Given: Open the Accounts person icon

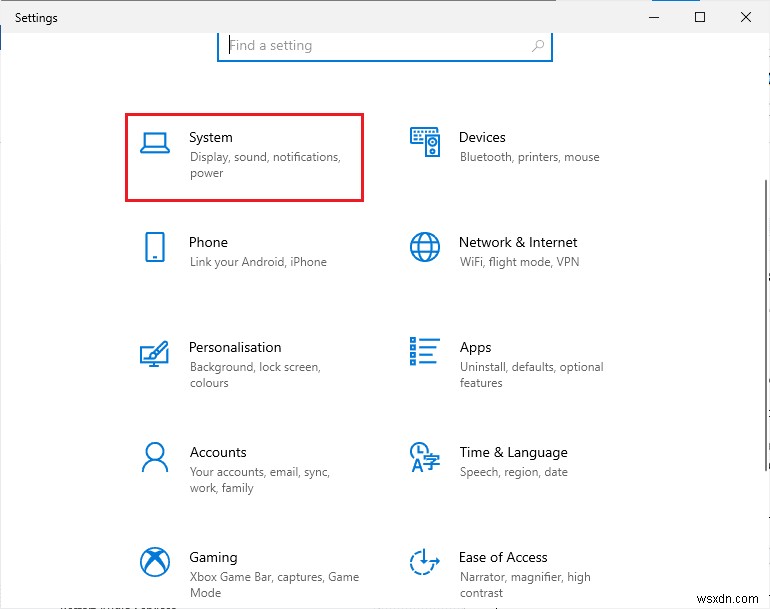Looking at the screenshot, I should click(155, 458).
